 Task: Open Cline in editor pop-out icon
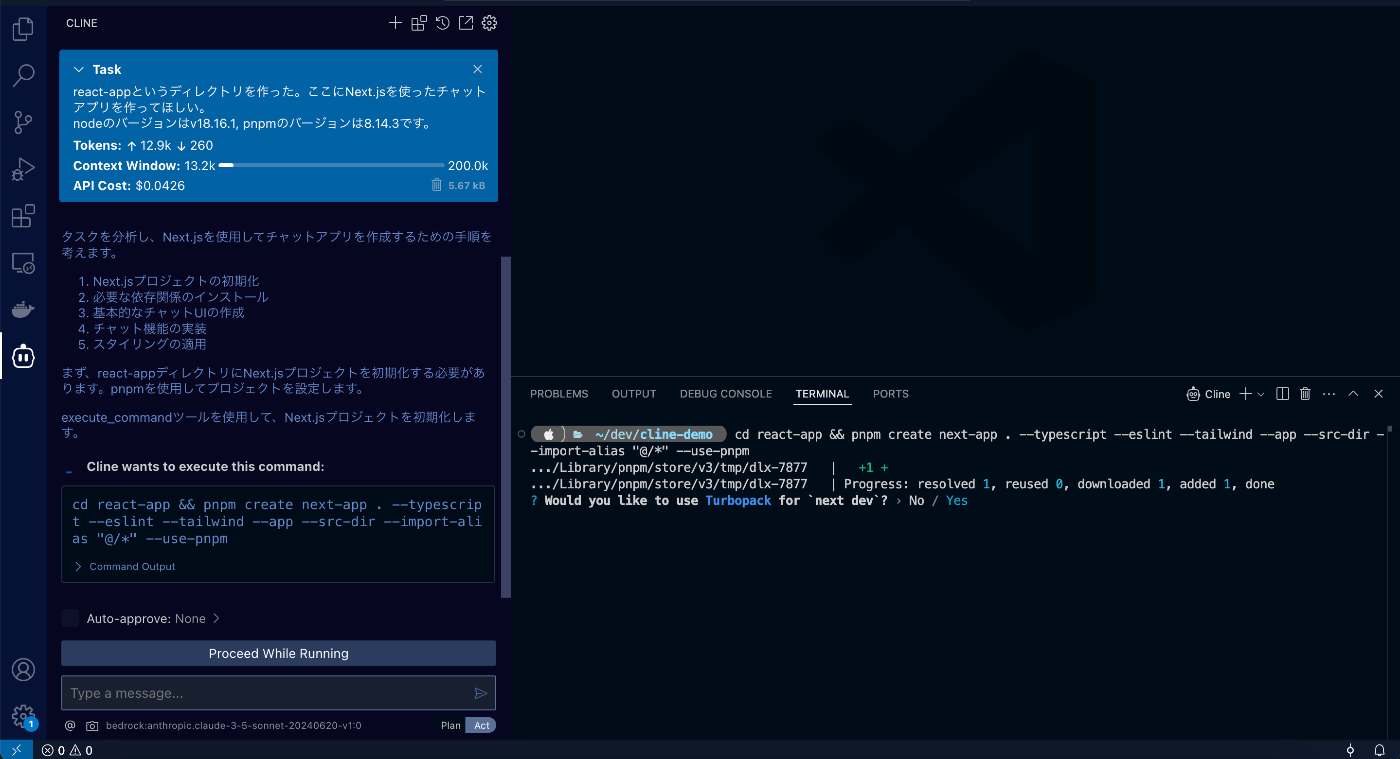(466, 23)
